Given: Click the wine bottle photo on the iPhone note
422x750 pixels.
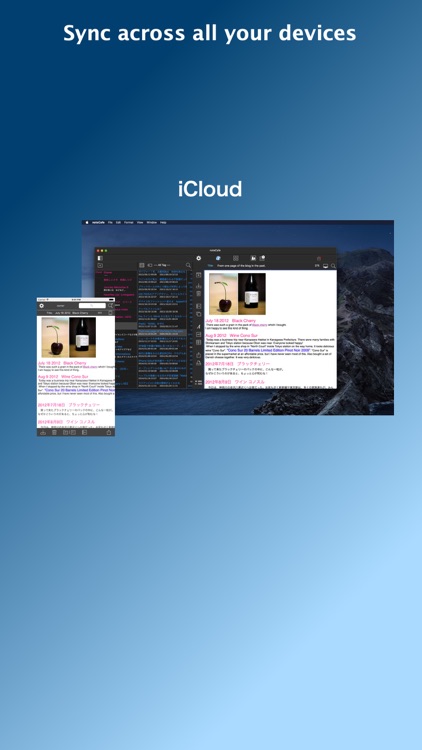Looking at the screenshot, I should pyautogui.click(x=82, y=337).
